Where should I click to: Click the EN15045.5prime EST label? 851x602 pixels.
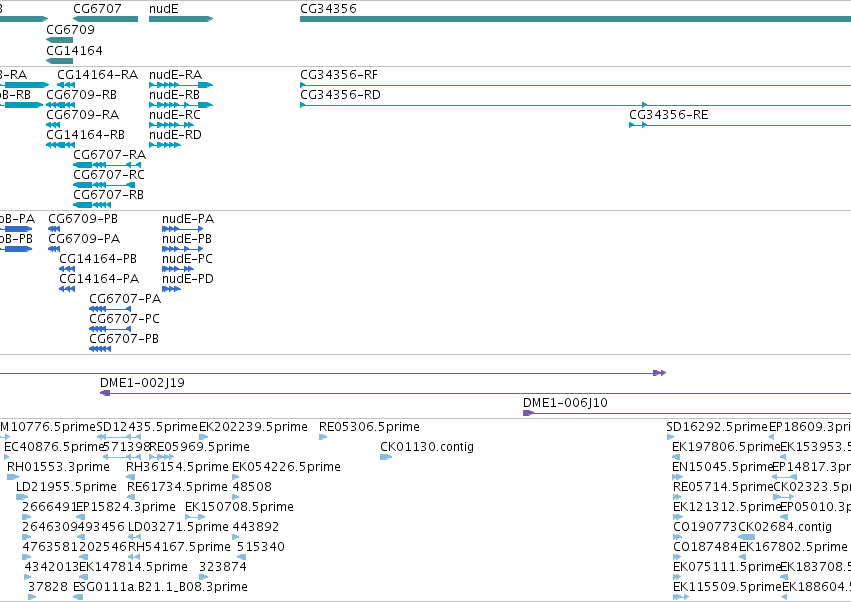722,467
